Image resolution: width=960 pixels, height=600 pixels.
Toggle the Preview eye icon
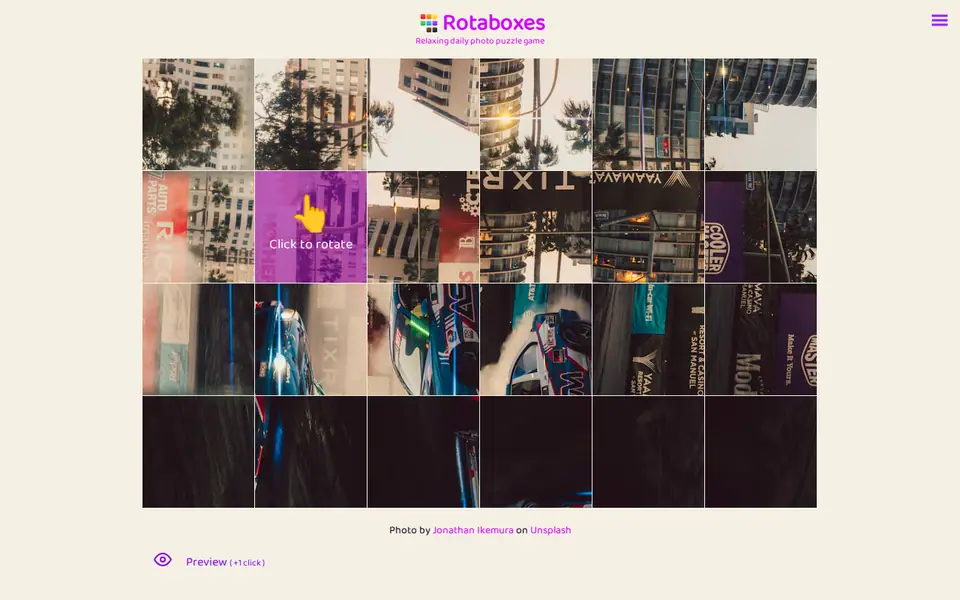pyautogui.click(x=162, y=560)
